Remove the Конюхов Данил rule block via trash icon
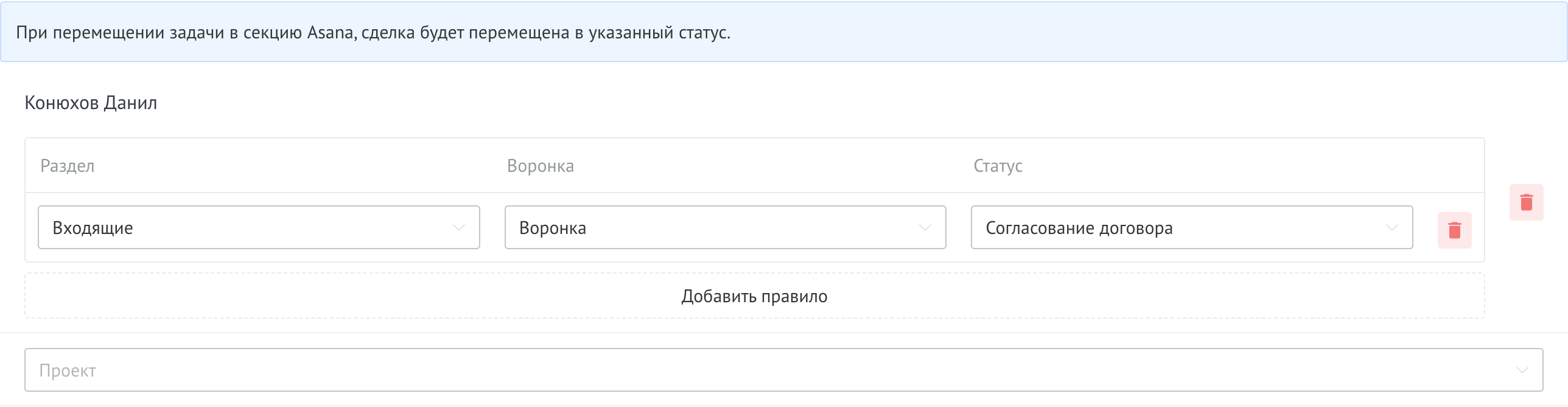 pos(1525,202)
